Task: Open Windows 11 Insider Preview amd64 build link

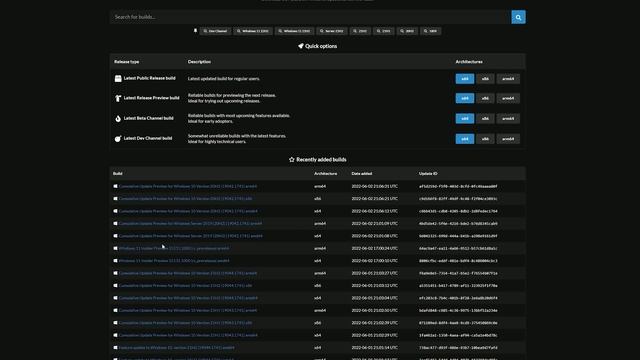Action: [x=174, y=261]
